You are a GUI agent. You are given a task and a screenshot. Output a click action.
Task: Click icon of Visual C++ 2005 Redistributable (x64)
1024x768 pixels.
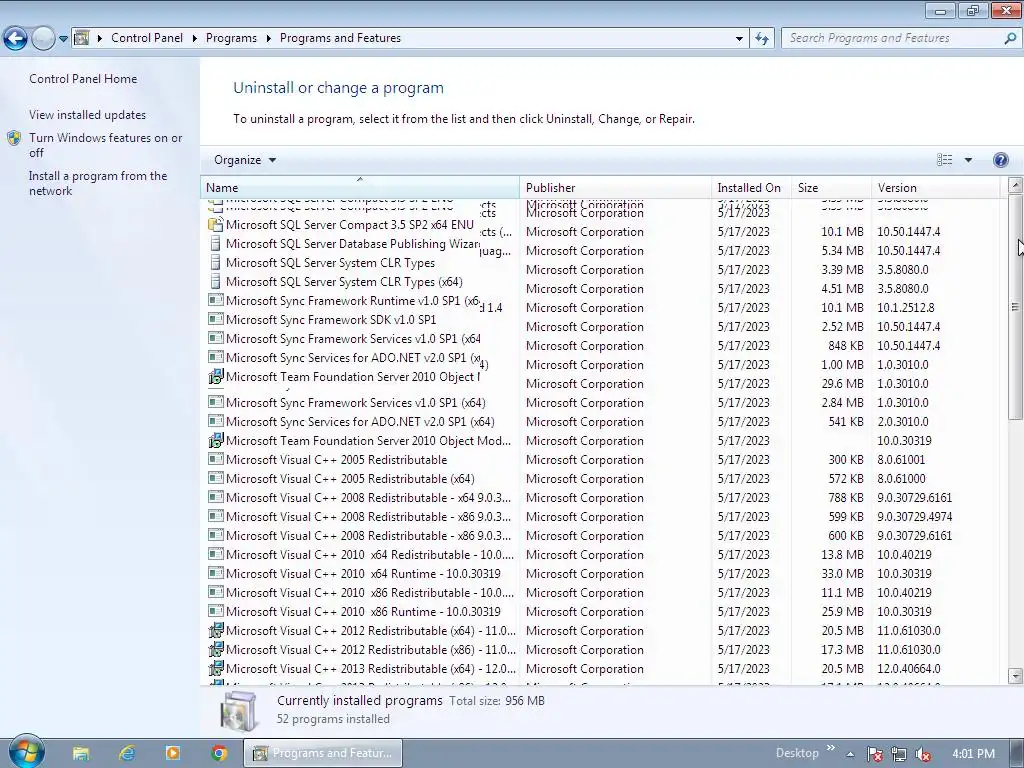point(216,478)
